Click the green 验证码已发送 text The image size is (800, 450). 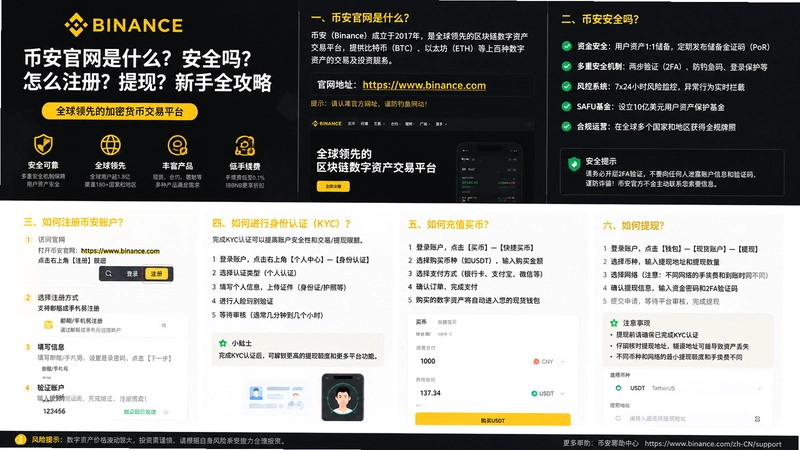[x=140, y=412]
